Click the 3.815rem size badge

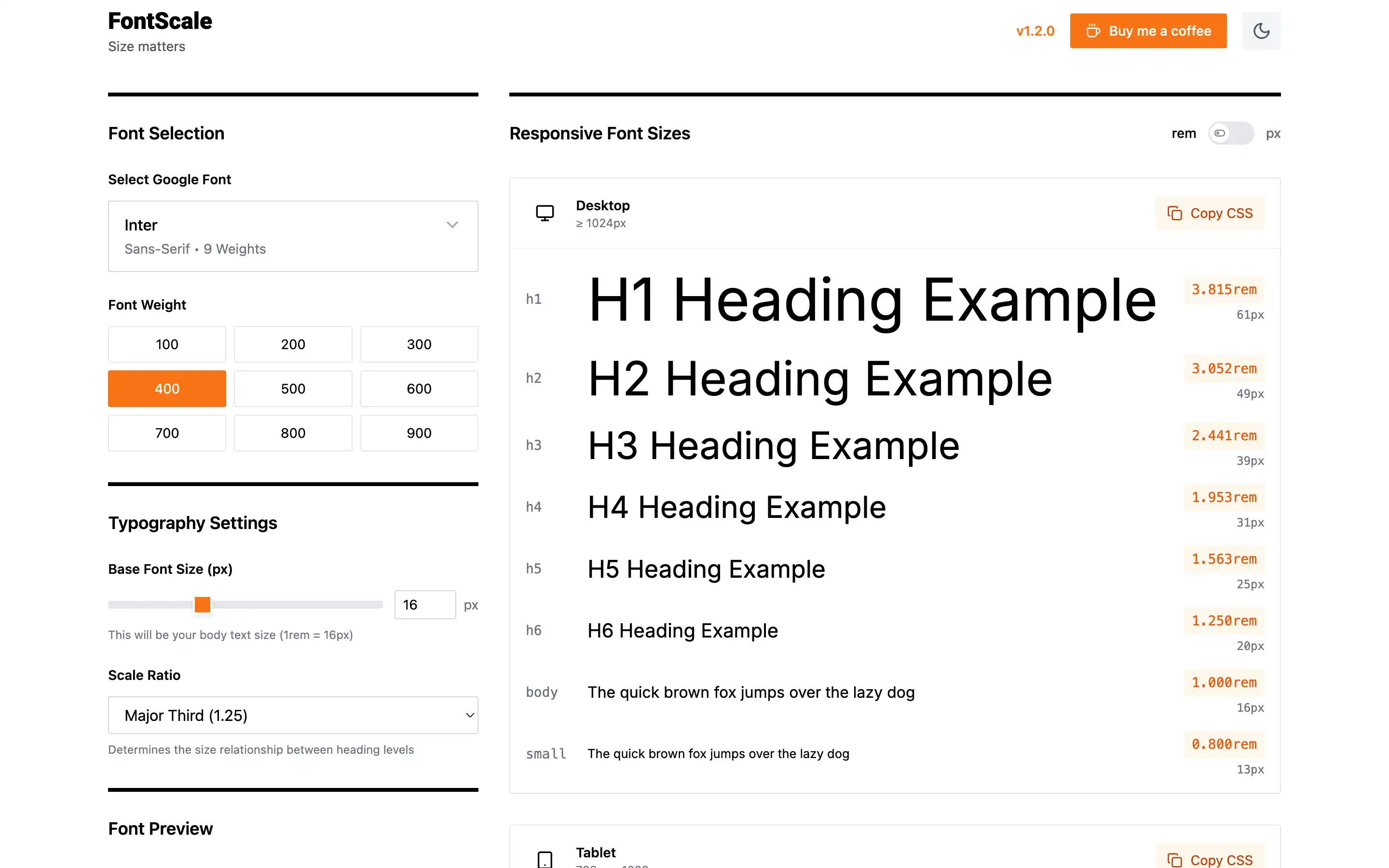(1224, 289)
